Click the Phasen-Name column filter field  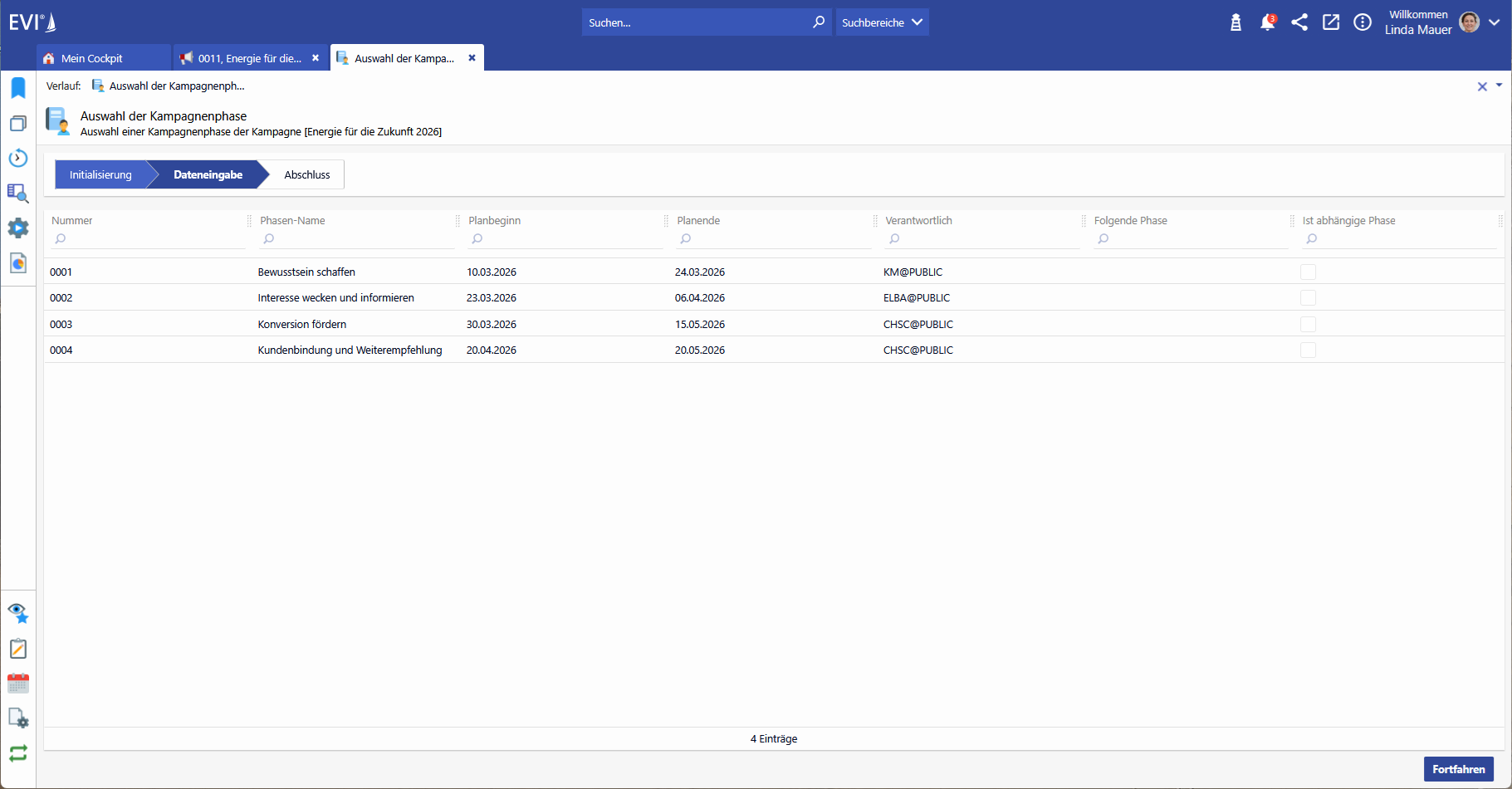point(360,239)
